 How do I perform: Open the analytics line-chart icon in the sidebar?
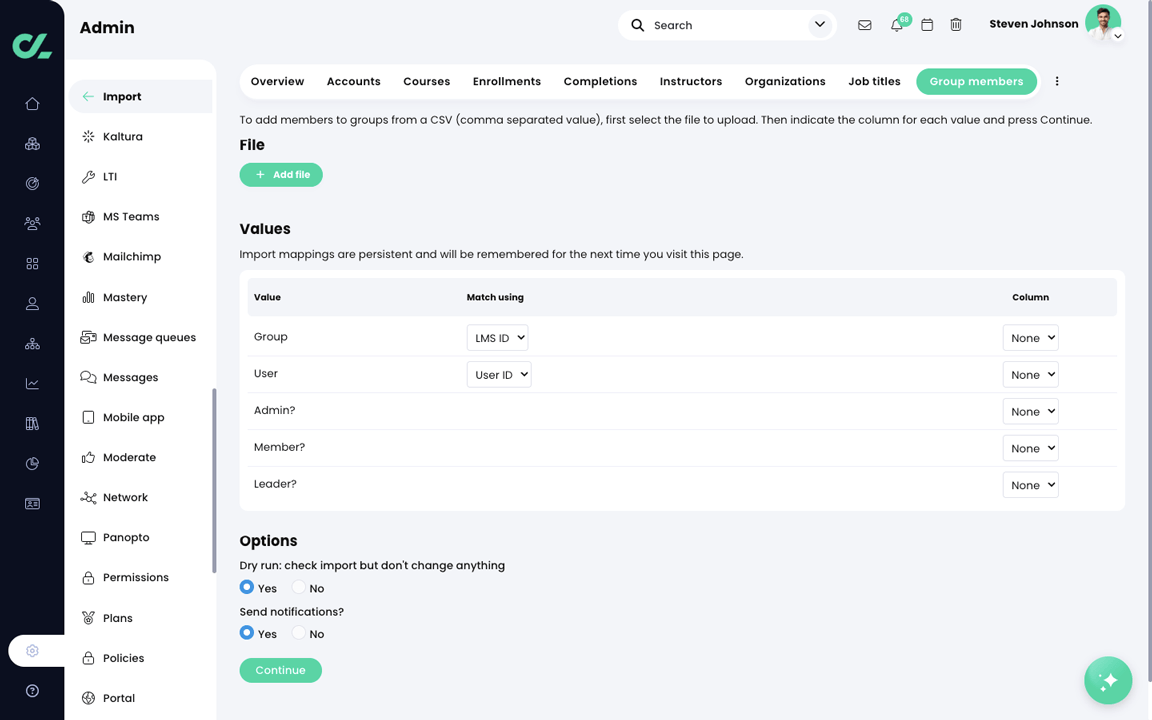click(32, 383)
